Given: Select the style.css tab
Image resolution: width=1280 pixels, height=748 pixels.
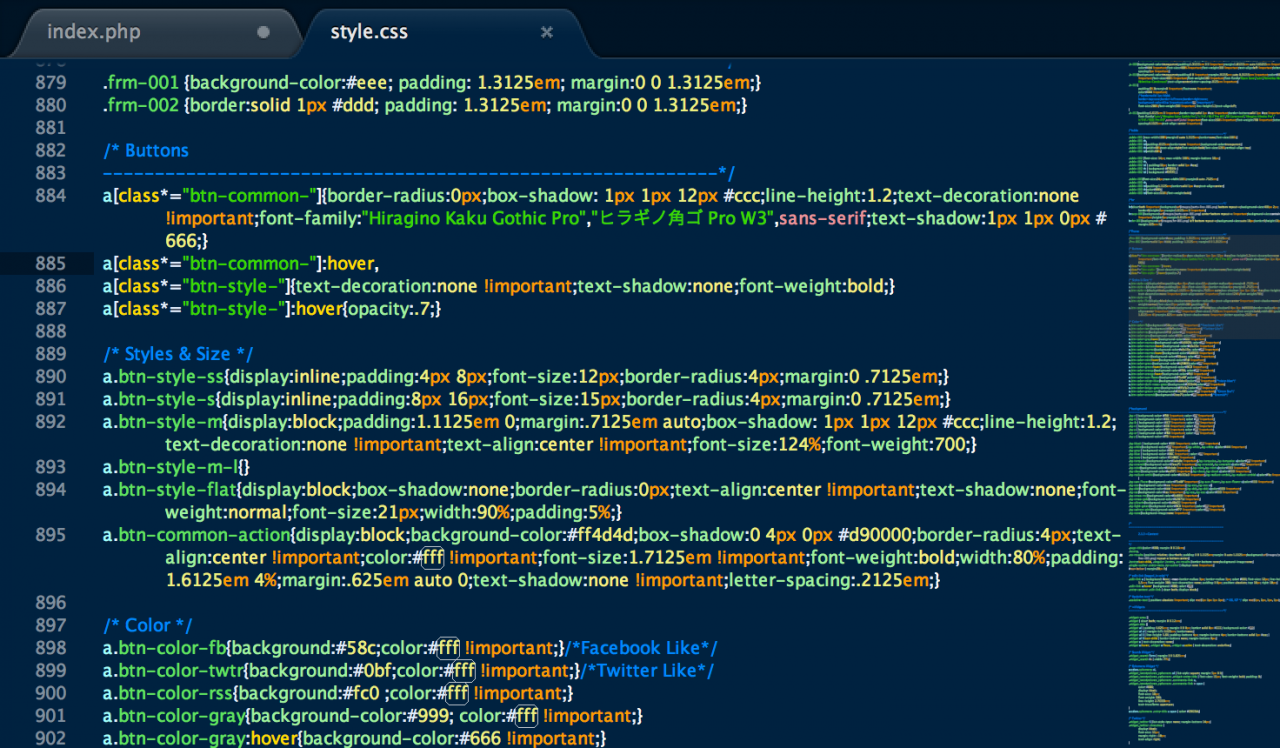Looking at the screenshot, I should point(369,32).
